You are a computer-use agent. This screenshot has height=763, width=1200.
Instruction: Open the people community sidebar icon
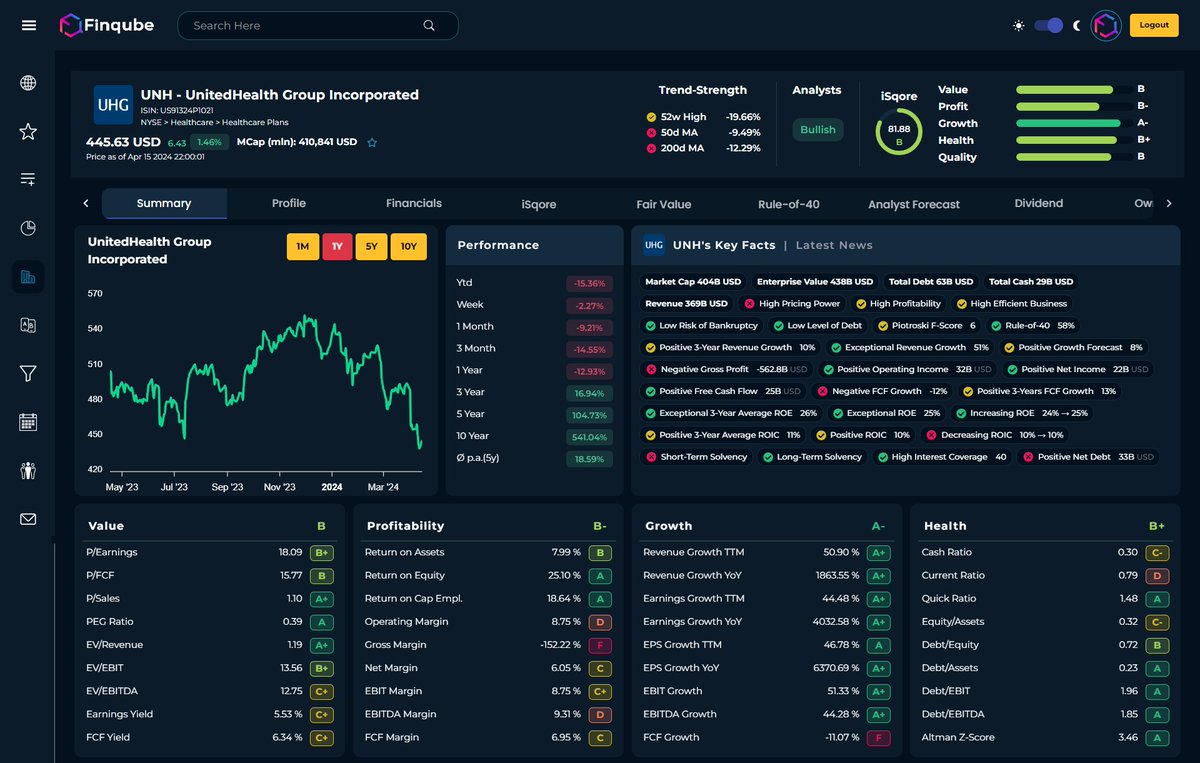[x=28, y=470]
